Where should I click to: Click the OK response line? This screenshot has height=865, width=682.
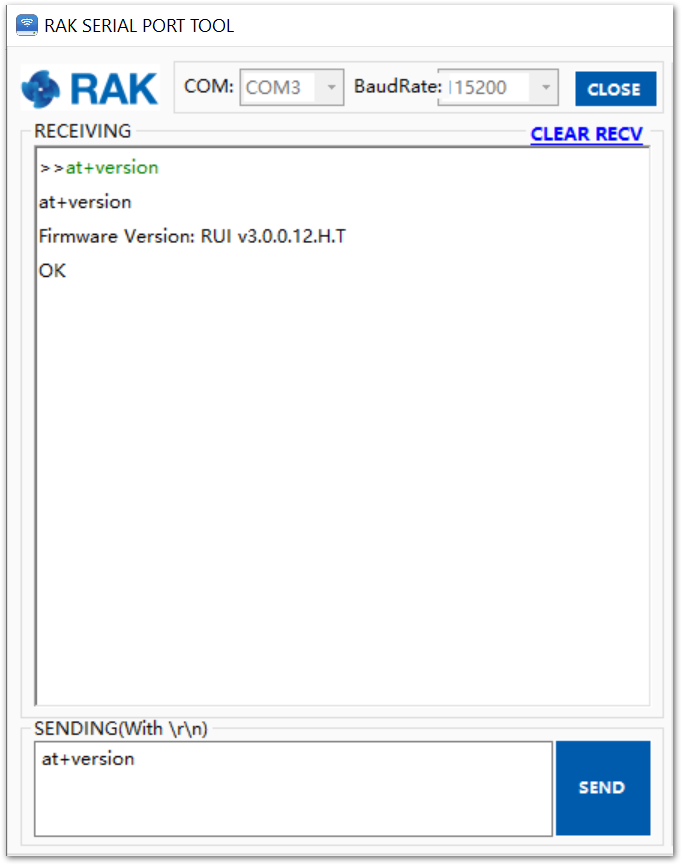pos(52,270)
